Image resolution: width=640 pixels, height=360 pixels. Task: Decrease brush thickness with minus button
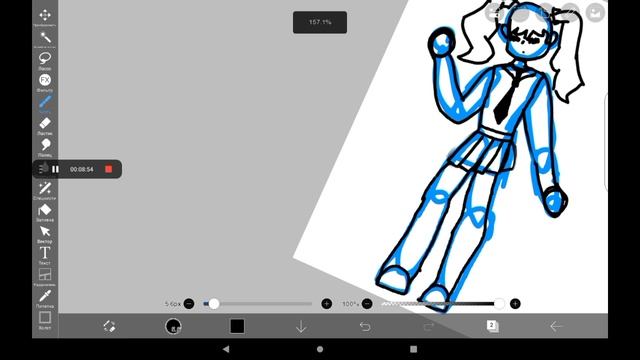pos(189,304)
